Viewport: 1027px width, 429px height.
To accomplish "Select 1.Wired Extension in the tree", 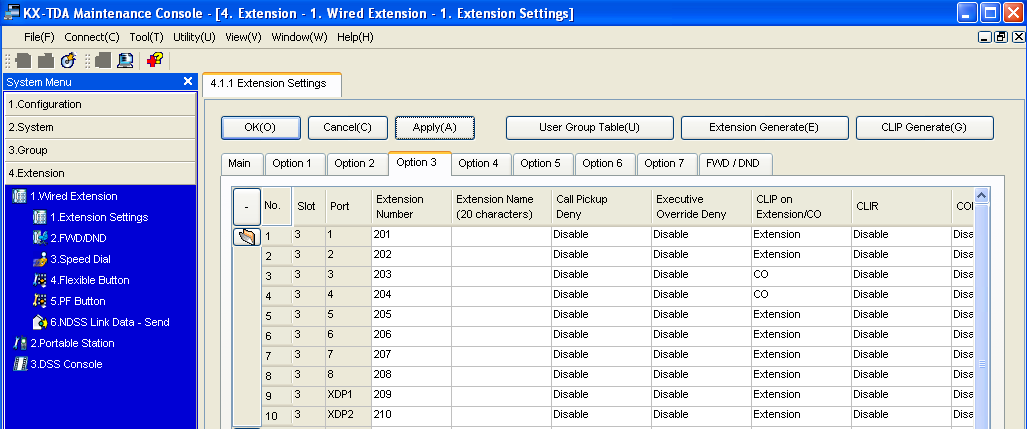I will 73,196.
